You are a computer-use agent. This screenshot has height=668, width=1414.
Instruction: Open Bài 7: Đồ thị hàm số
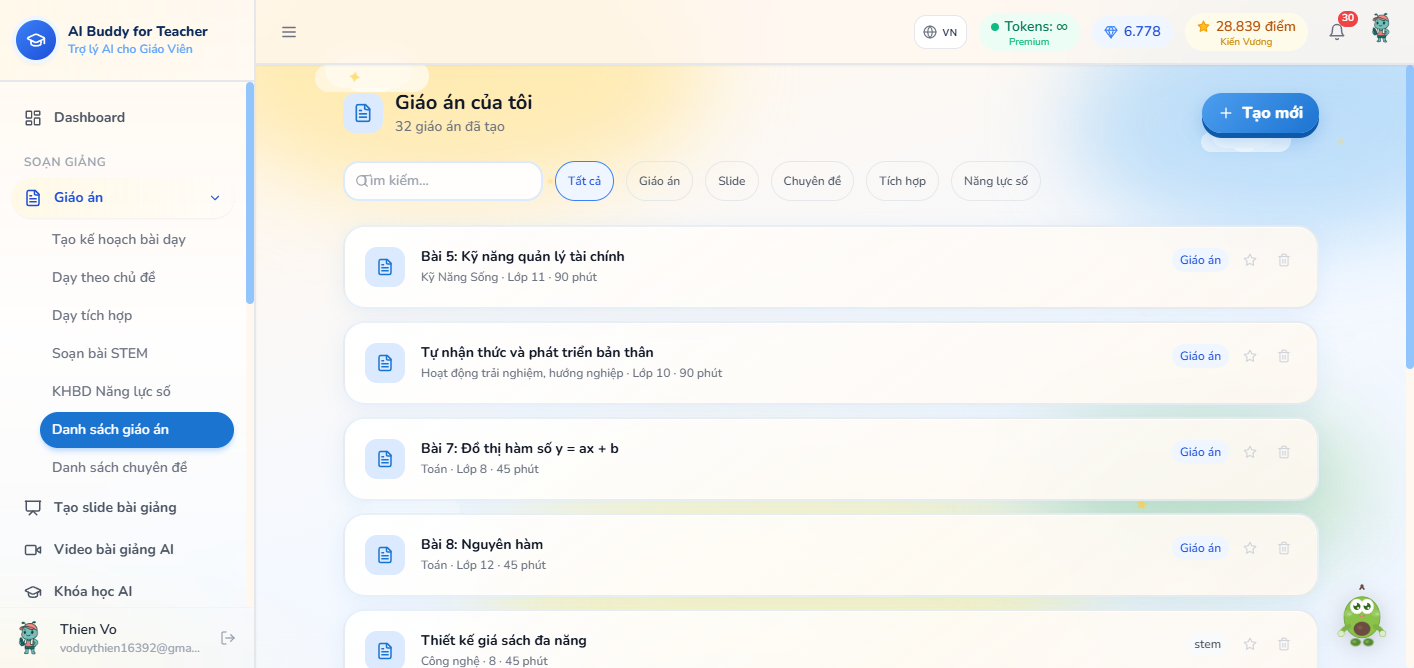[831, 459]
